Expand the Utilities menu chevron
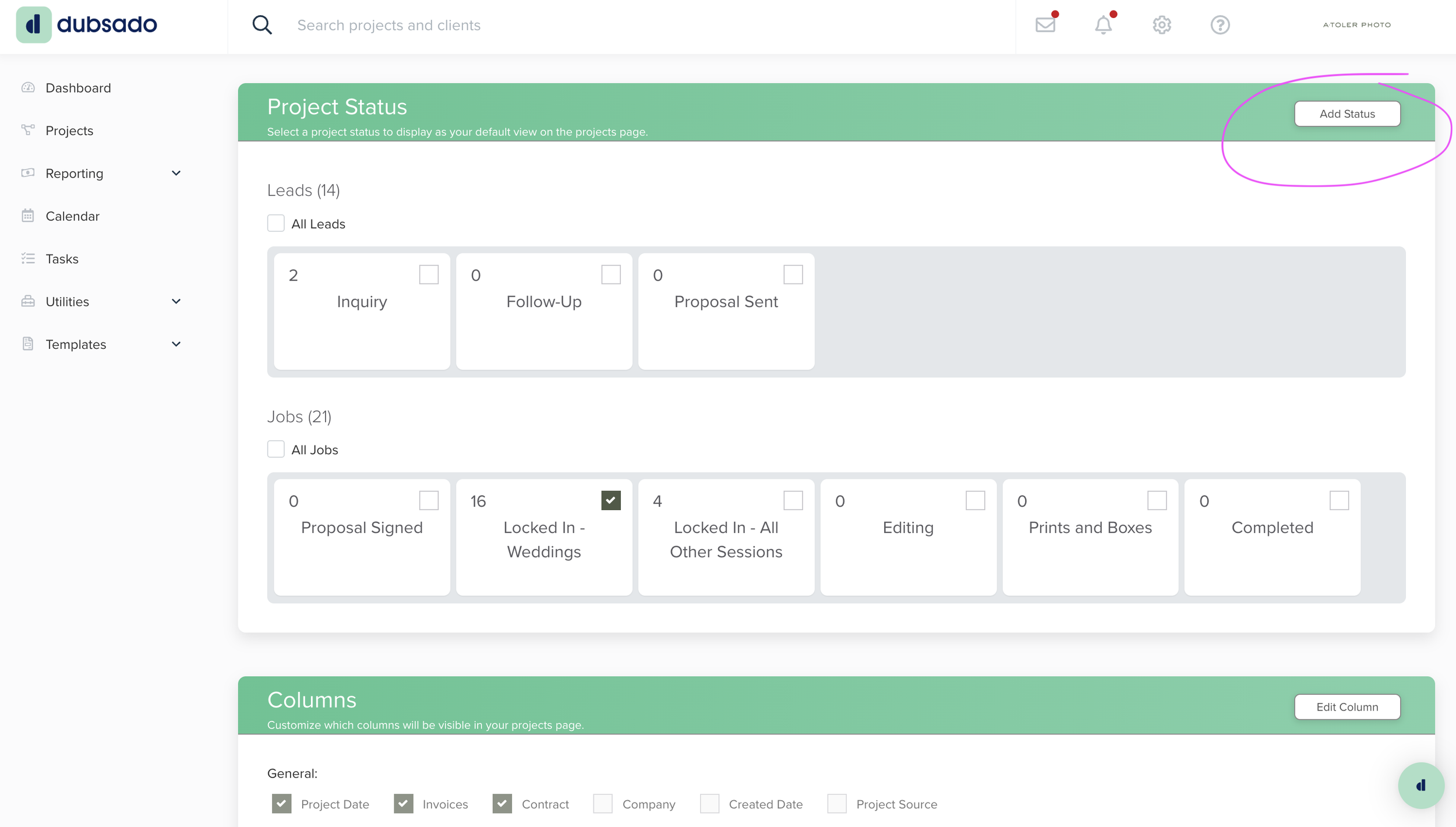 [x=176, y=302]
